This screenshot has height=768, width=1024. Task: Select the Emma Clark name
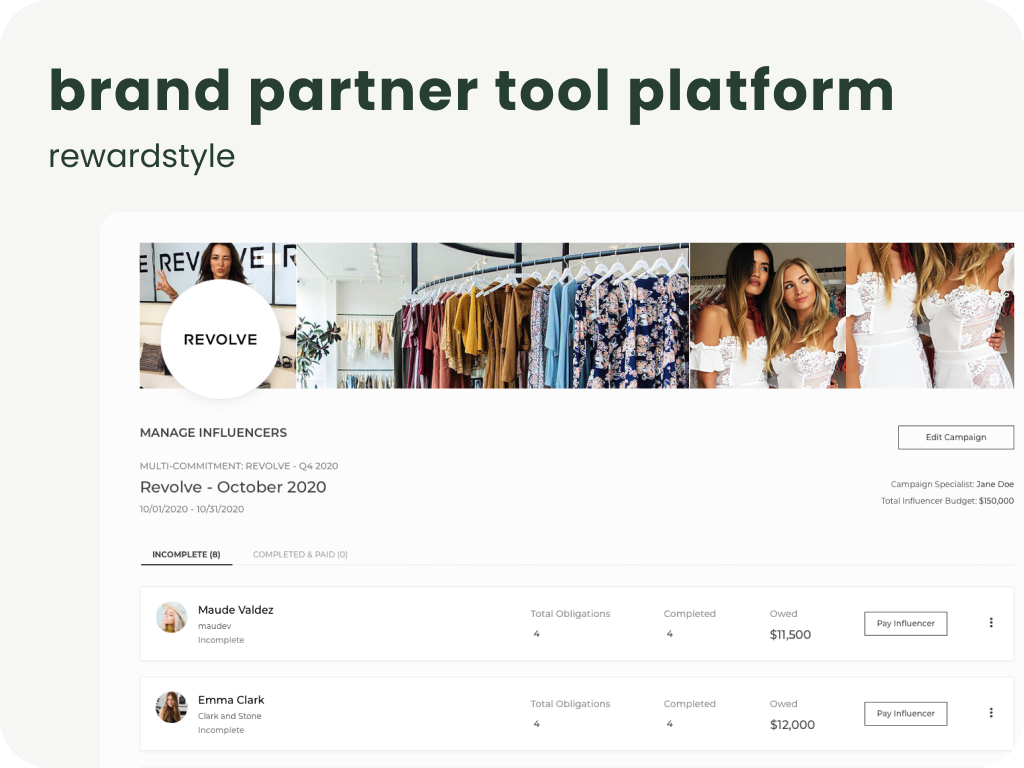[x=231, y=700]
